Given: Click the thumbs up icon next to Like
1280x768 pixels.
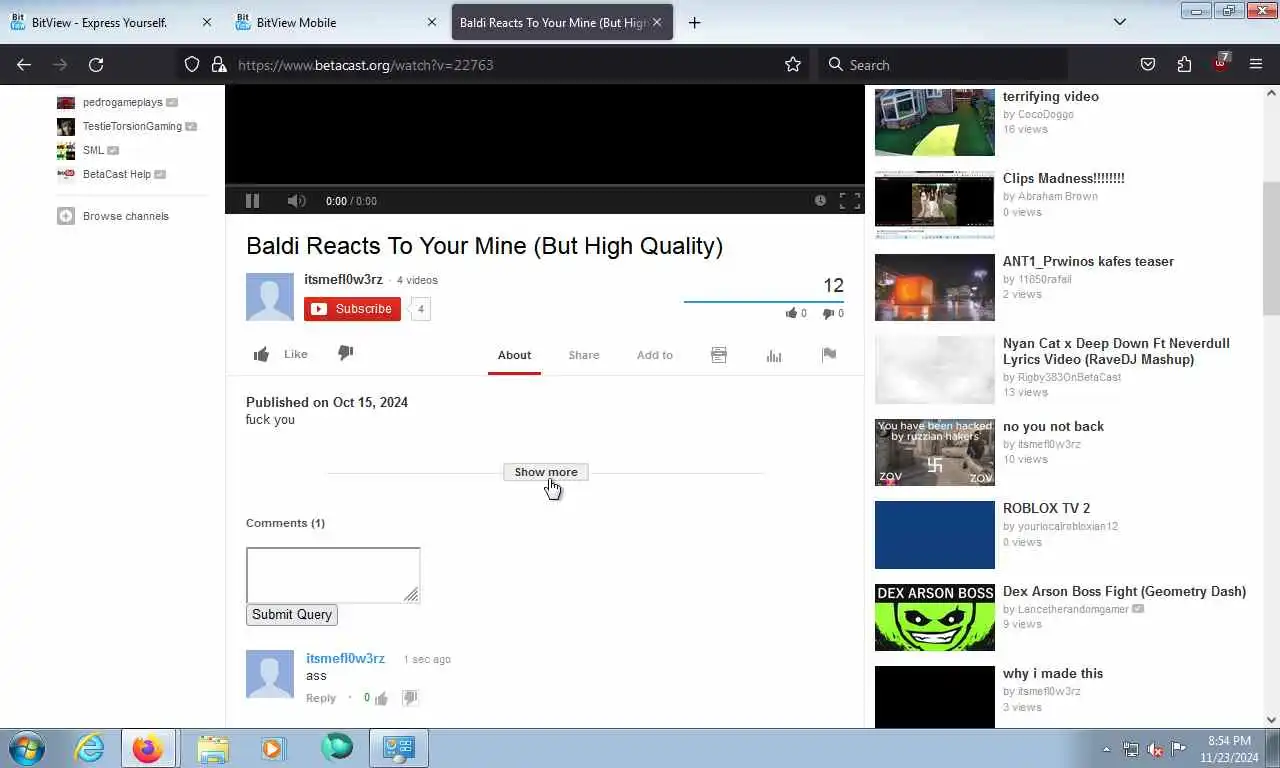Looking at the screenshot, I should pyautogui.click(x=261, y=354).
